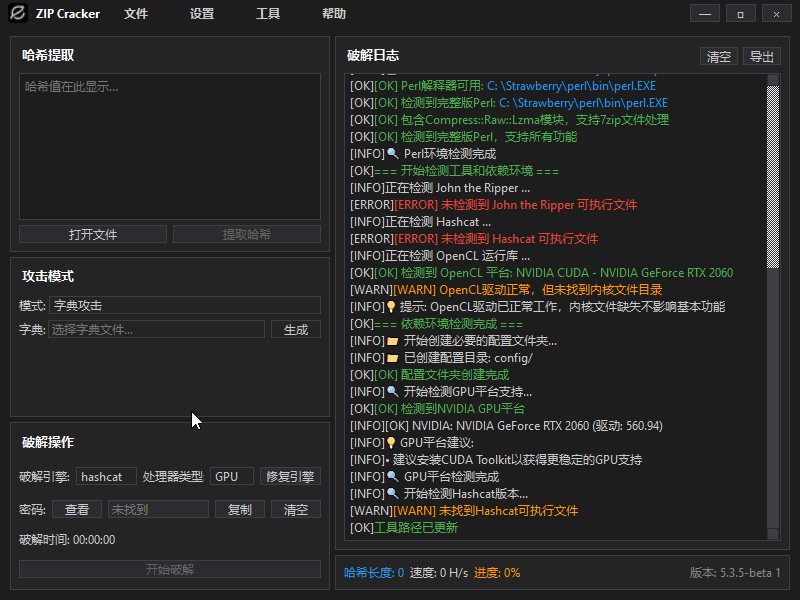
Task: Click the 提取哈希 button
Action: 248,233
